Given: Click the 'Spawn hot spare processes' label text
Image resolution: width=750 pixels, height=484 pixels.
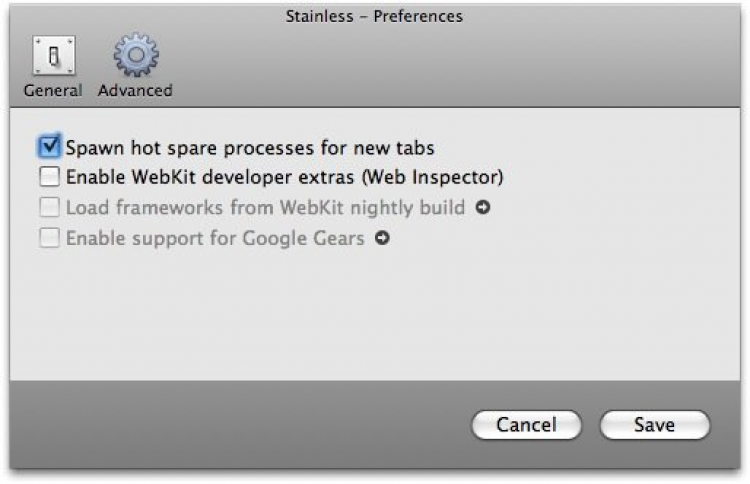Looking at the screenshot, I should [x=250, y=148].
